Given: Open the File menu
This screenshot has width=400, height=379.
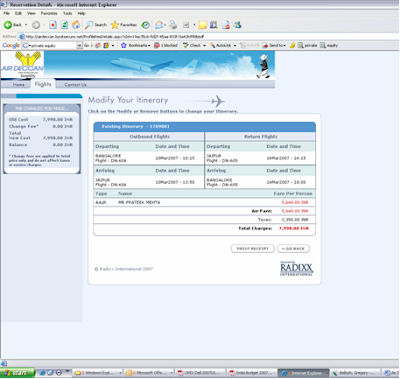Looking at the screenshot, I should (6, 13).
